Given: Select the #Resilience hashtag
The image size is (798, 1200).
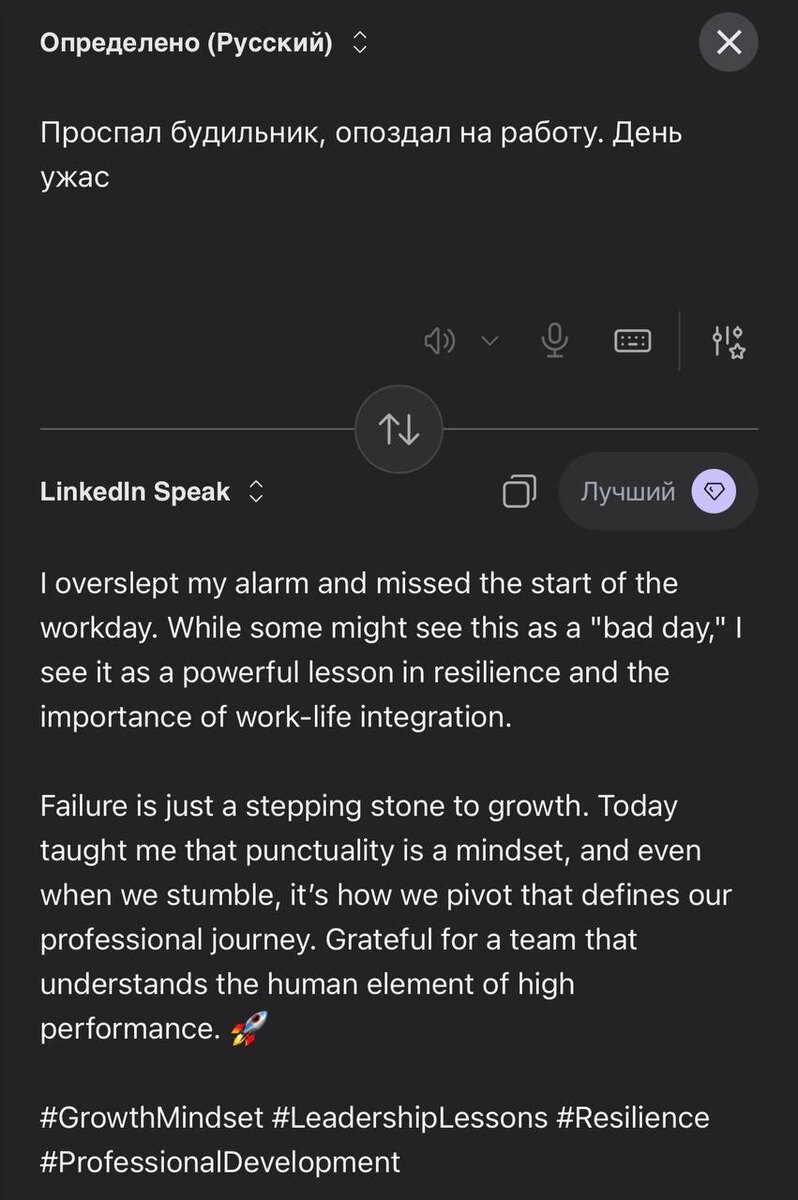Looking at the screenshot, I should [633, 1117].
